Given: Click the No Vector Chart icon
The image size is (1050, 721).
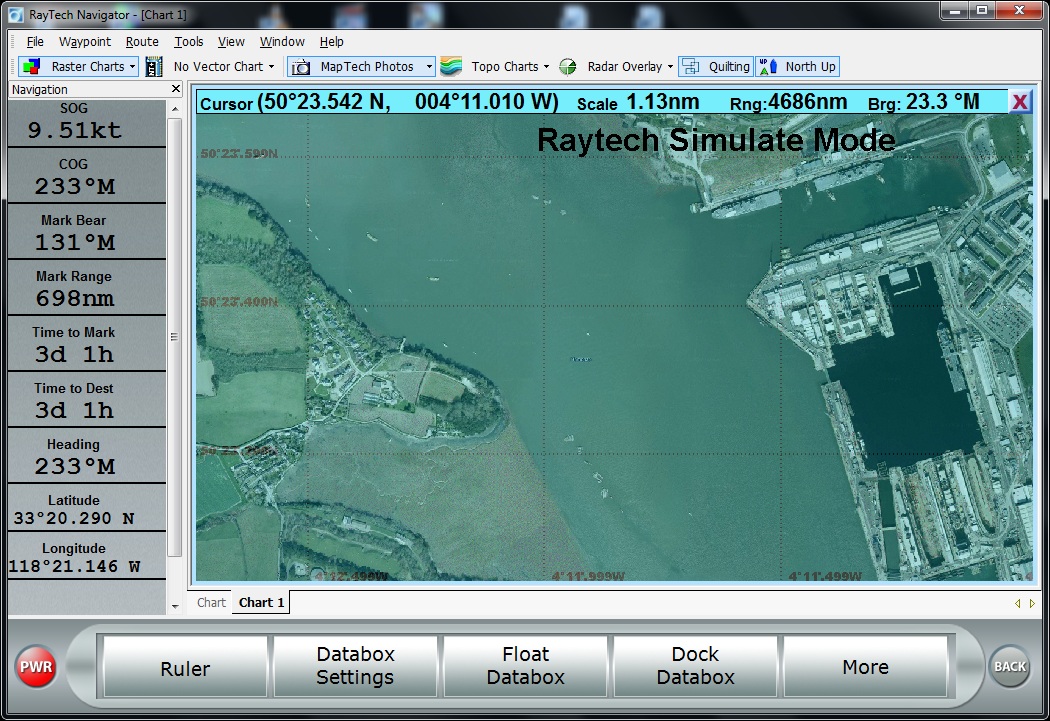Looking at the screenshot, I should click(154, 66).
